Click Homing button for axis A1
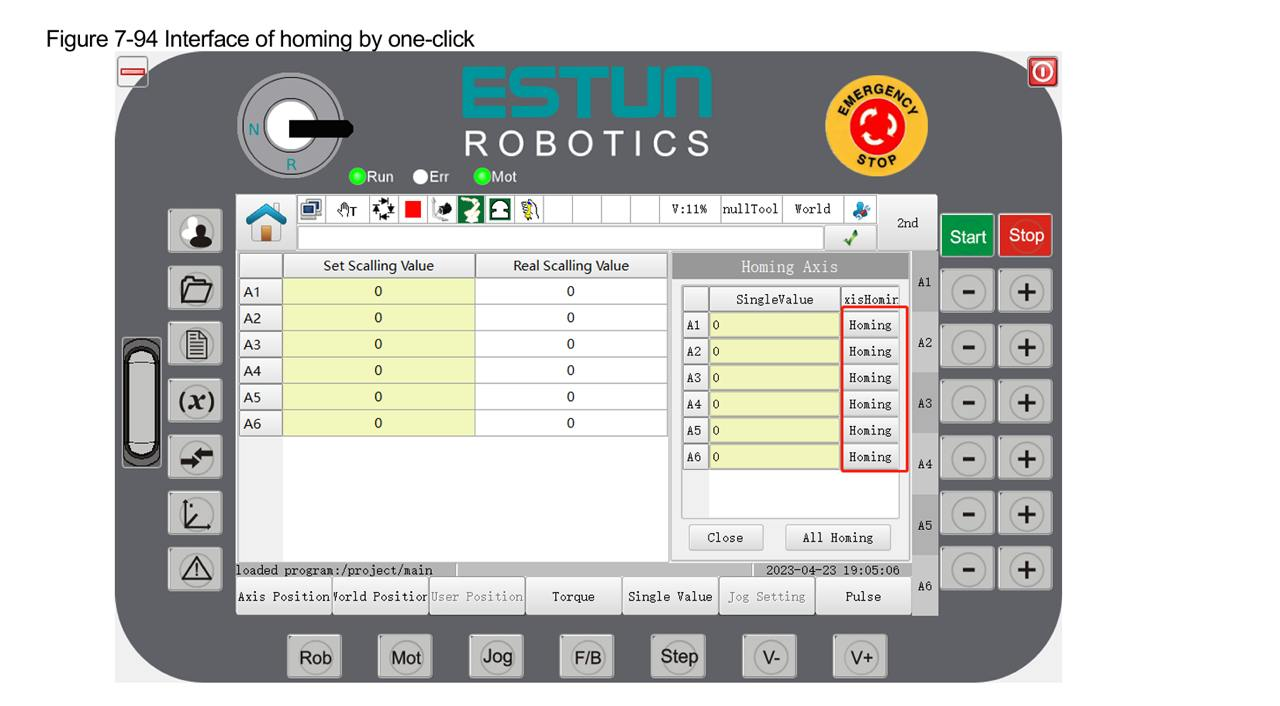The height and width of the screenshot is (706, 1280). point(870,325)
